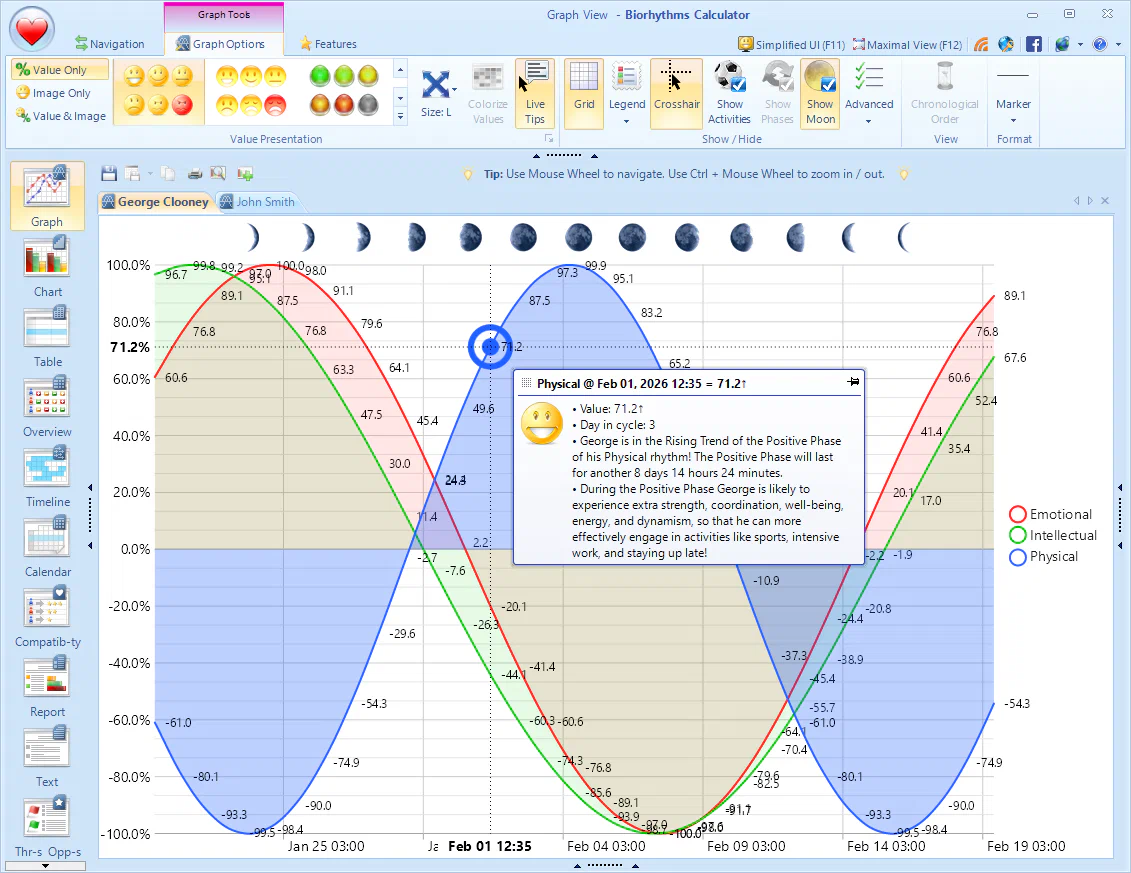1131x873 pixels.
Task: Open the Print dialog via printer icon
Action: point(195,173)
